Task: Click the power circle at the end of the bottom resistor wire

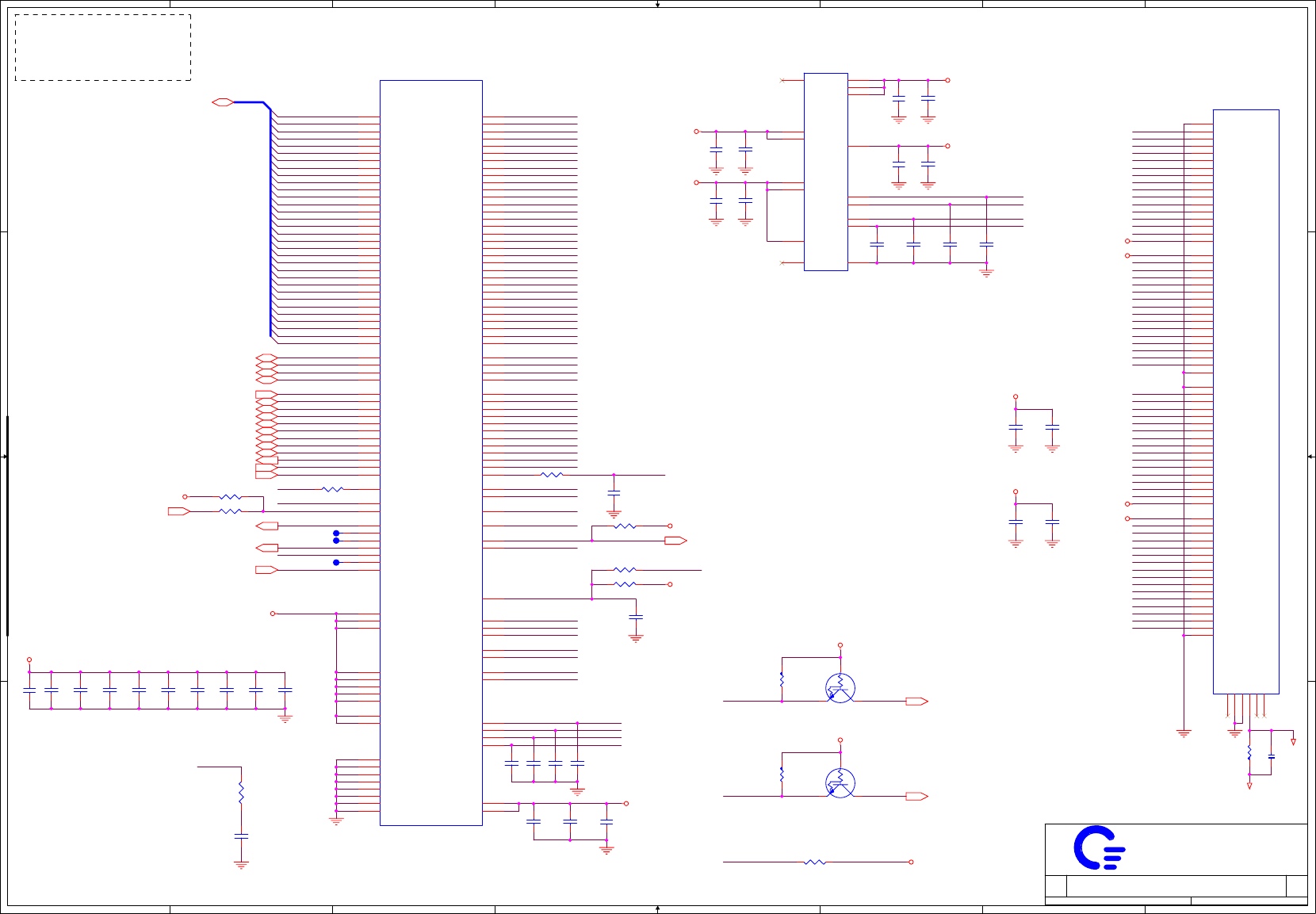Action: 911,862
